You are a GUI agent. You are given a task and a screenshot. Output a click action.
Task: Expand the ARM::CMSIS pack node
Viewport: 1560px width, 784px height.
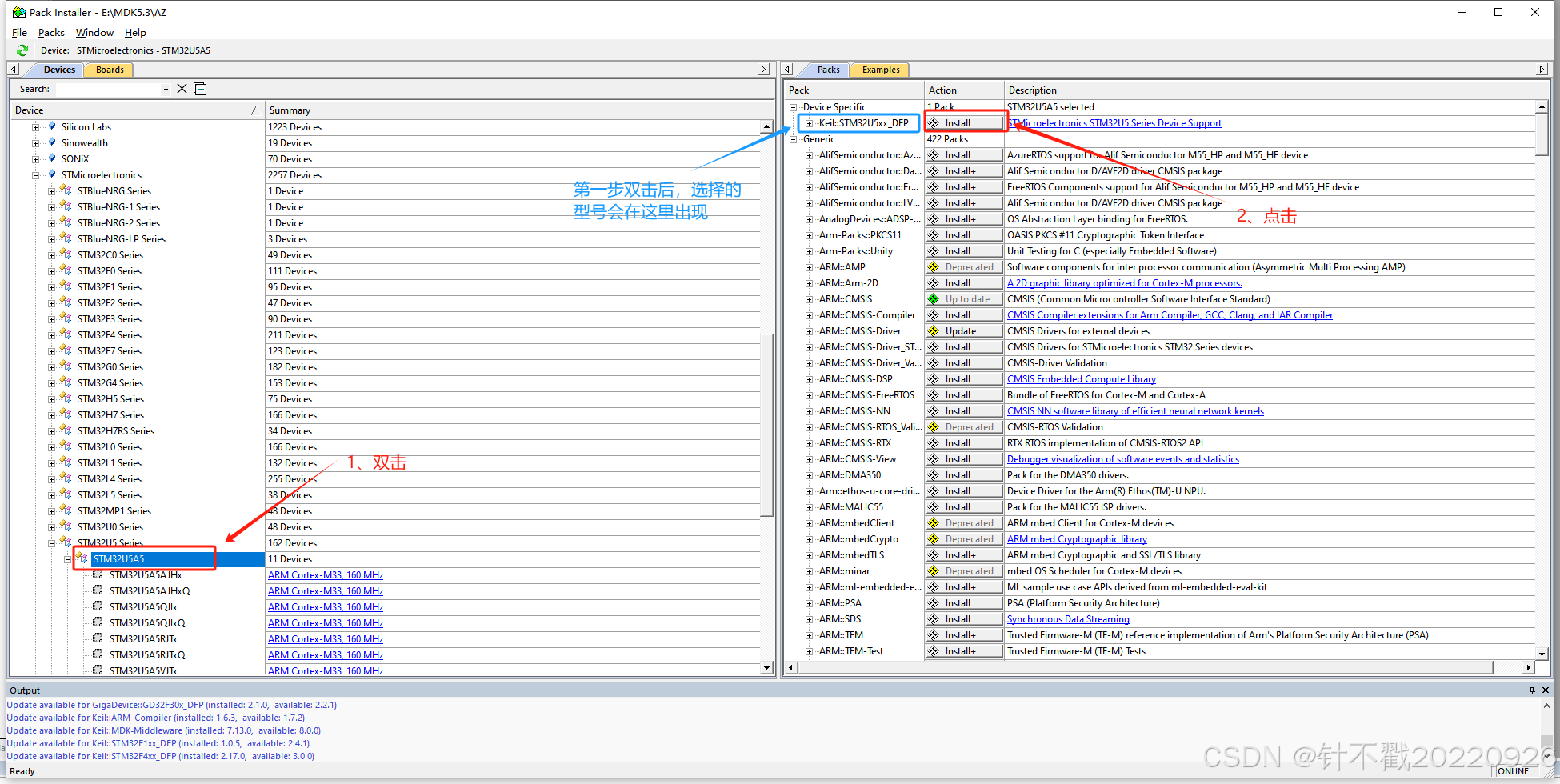tap(810, 299)
